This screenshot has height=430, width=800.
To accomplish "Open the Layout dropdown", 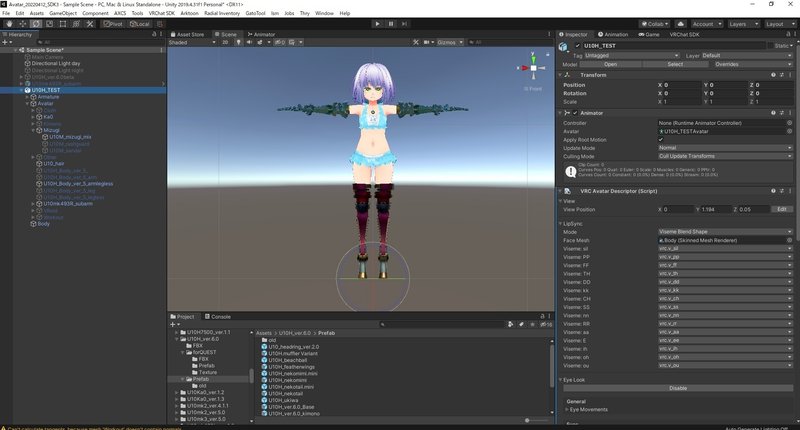I will [x=780, y=24].
